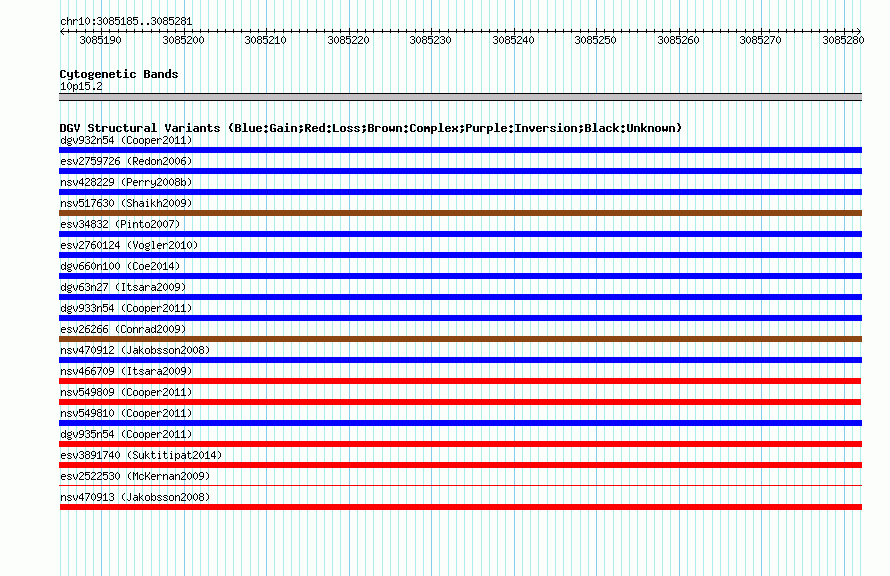The height and width of the screenshot is (576, 890).
Task: Click the red bar under nsv549809
Action: pos(460,402)
